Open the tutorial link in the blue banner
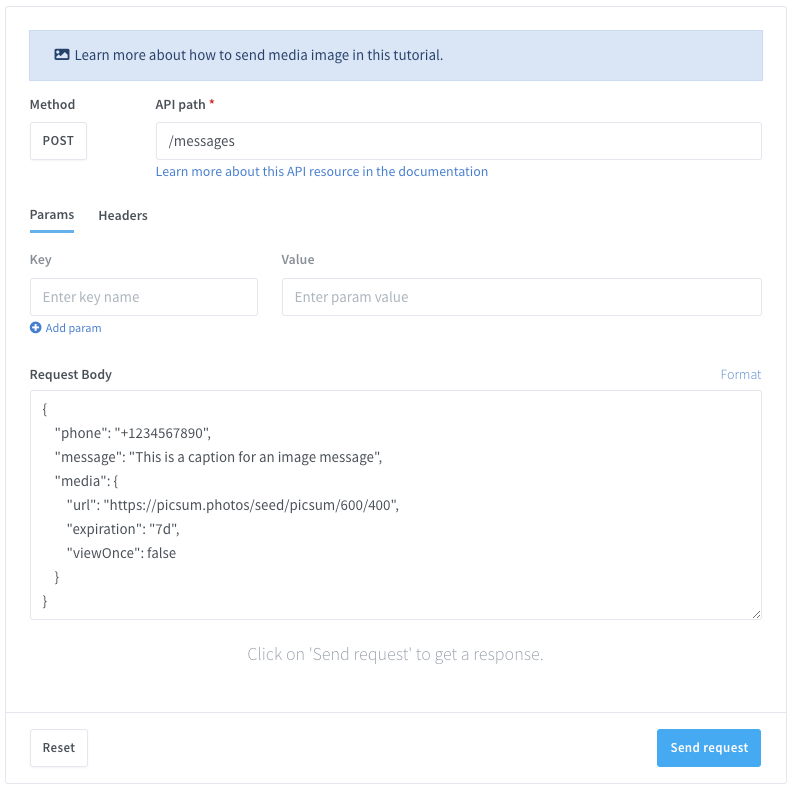The height and width of the screenshot is (790, 793). click(258, 55)
